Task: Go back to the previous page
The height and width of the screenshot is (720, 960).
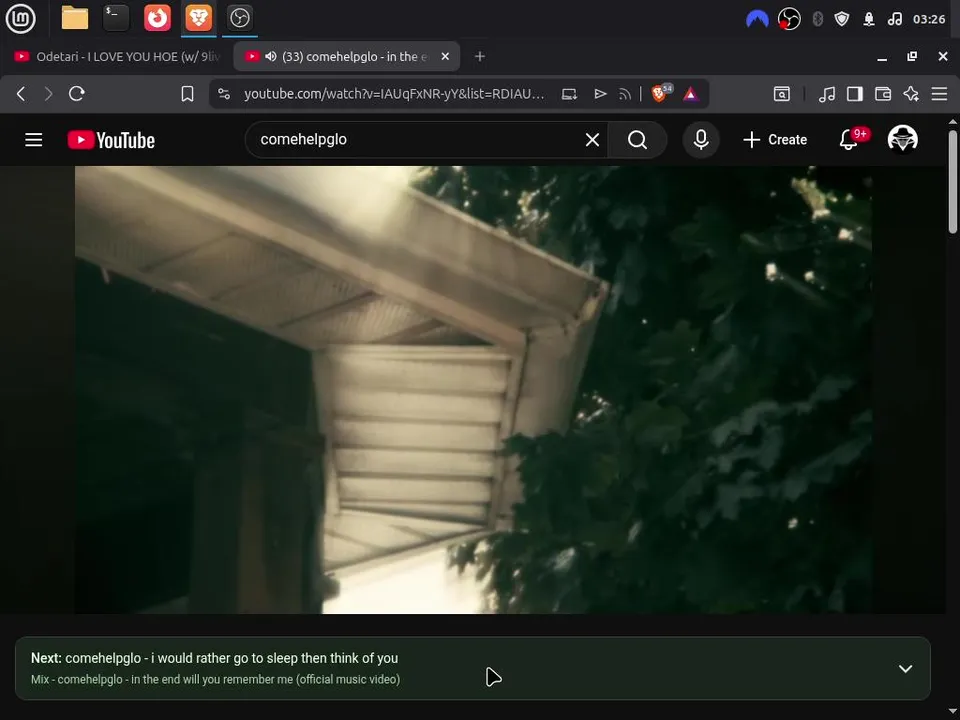Action: (x=21, y=94)
